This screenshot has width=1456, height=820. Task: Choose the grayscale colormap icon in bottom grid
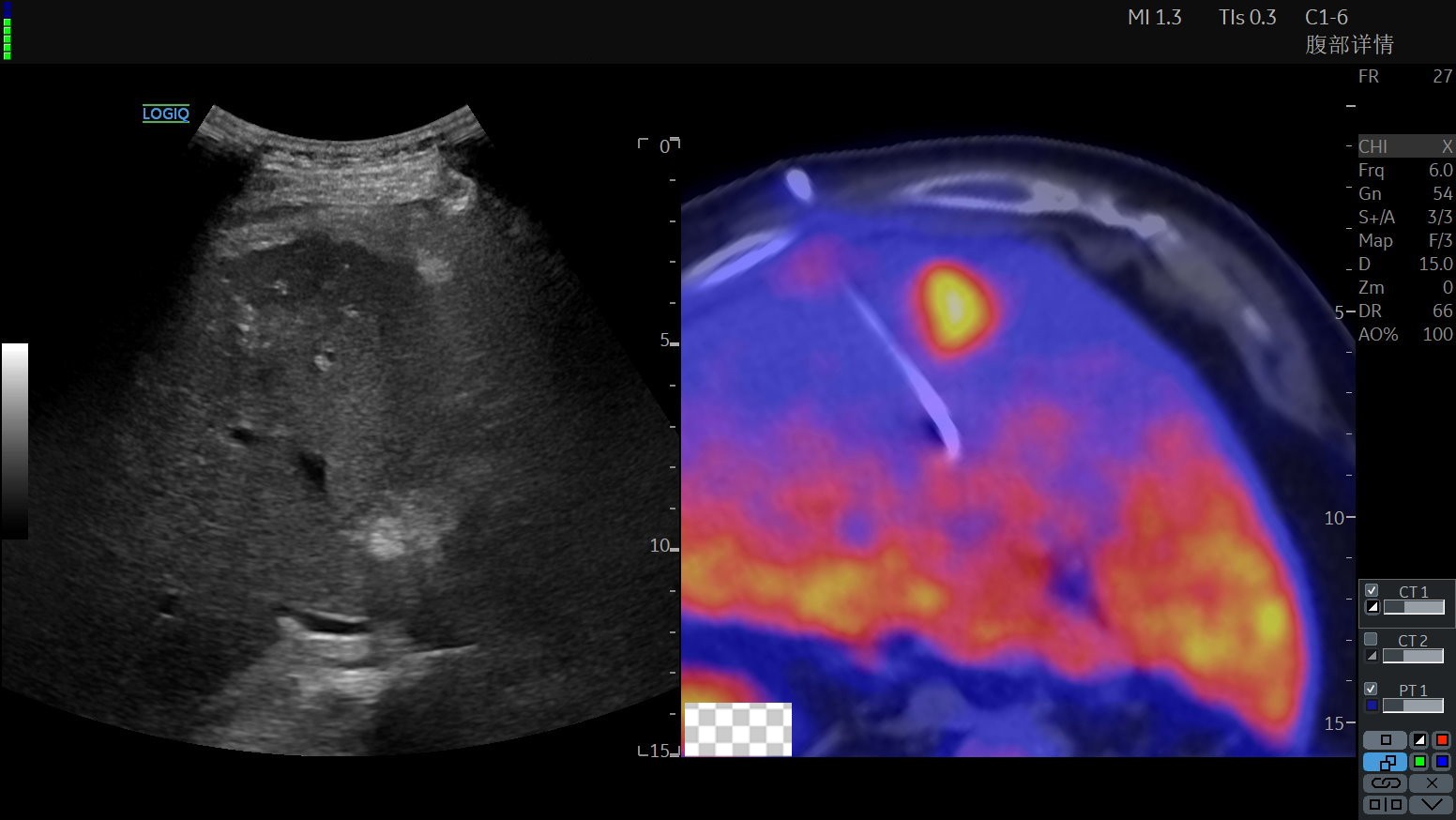1419,740
